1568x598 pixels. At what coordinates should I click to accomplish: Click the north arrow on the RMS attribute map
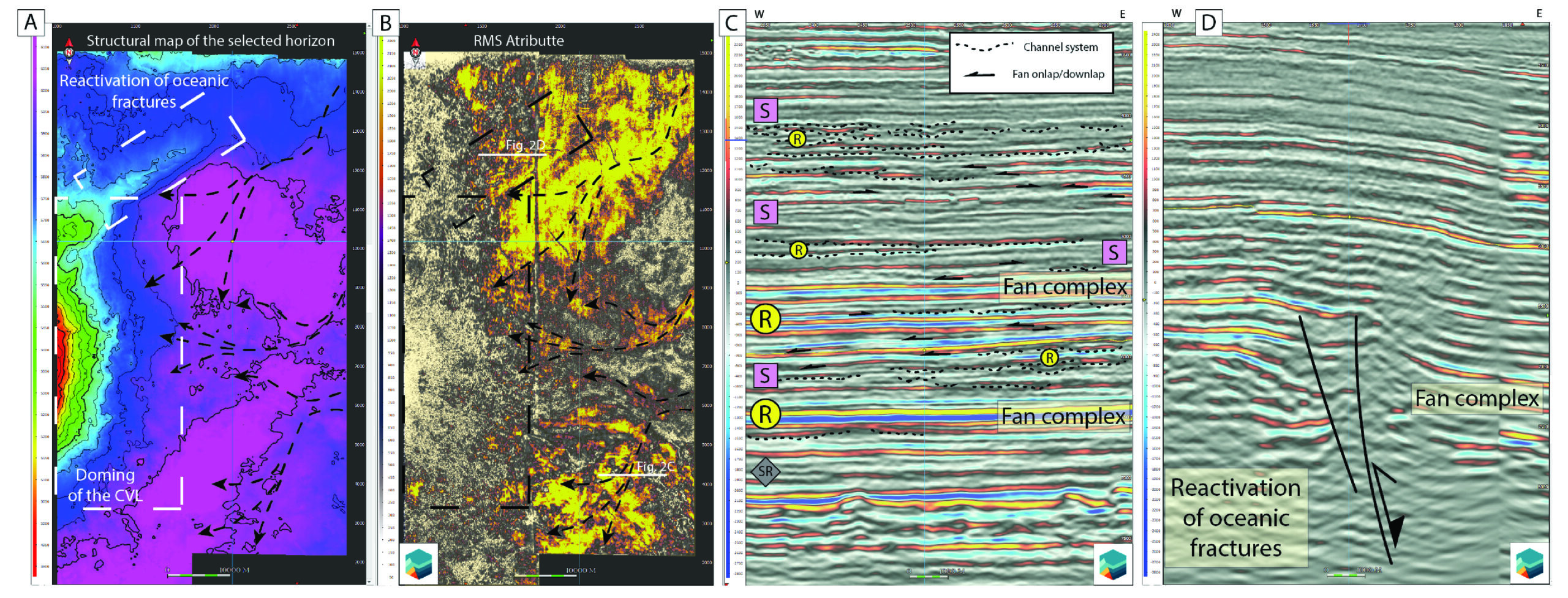416,50
